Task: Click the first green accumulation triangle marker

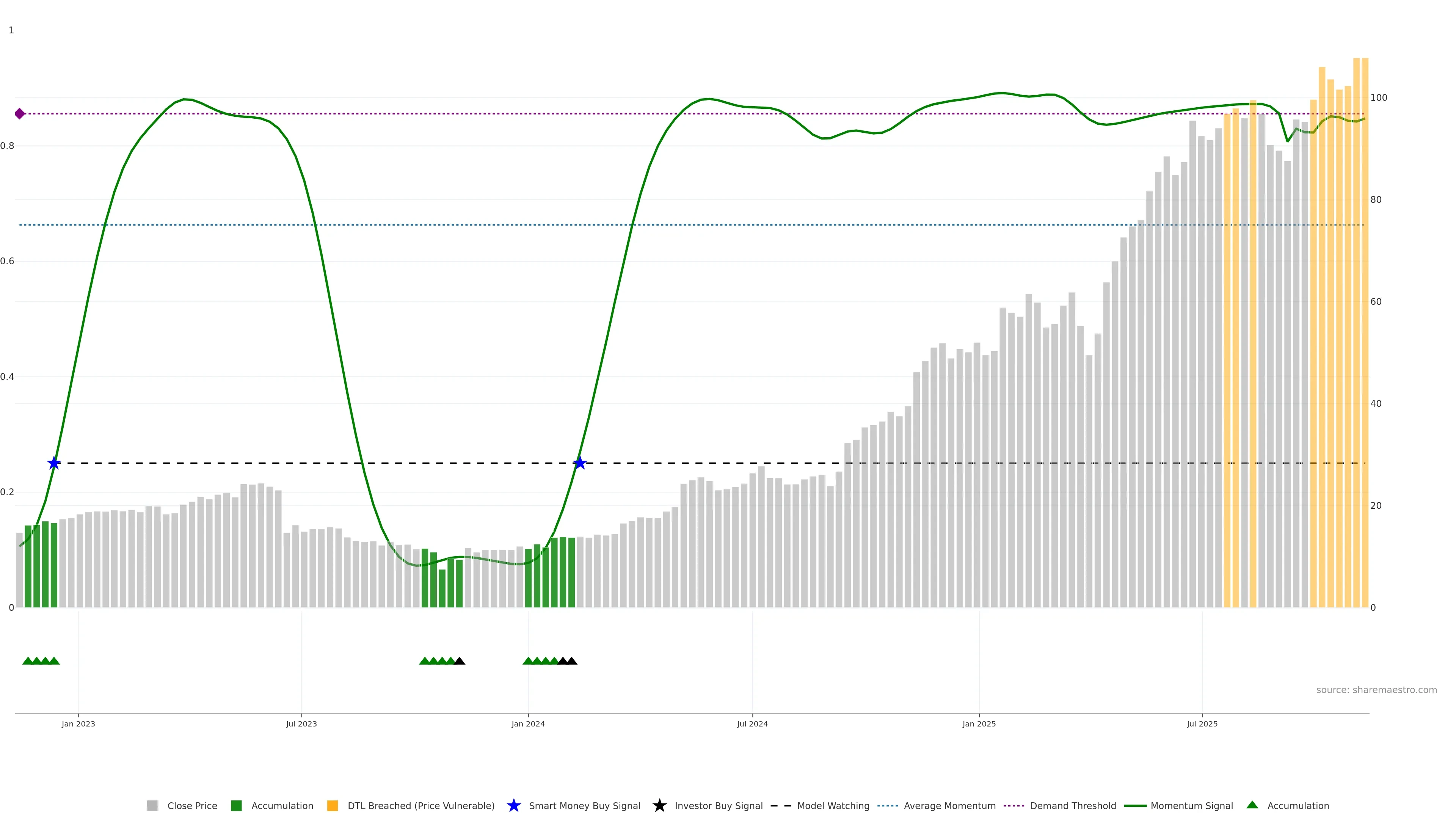Action: point(28,661)
